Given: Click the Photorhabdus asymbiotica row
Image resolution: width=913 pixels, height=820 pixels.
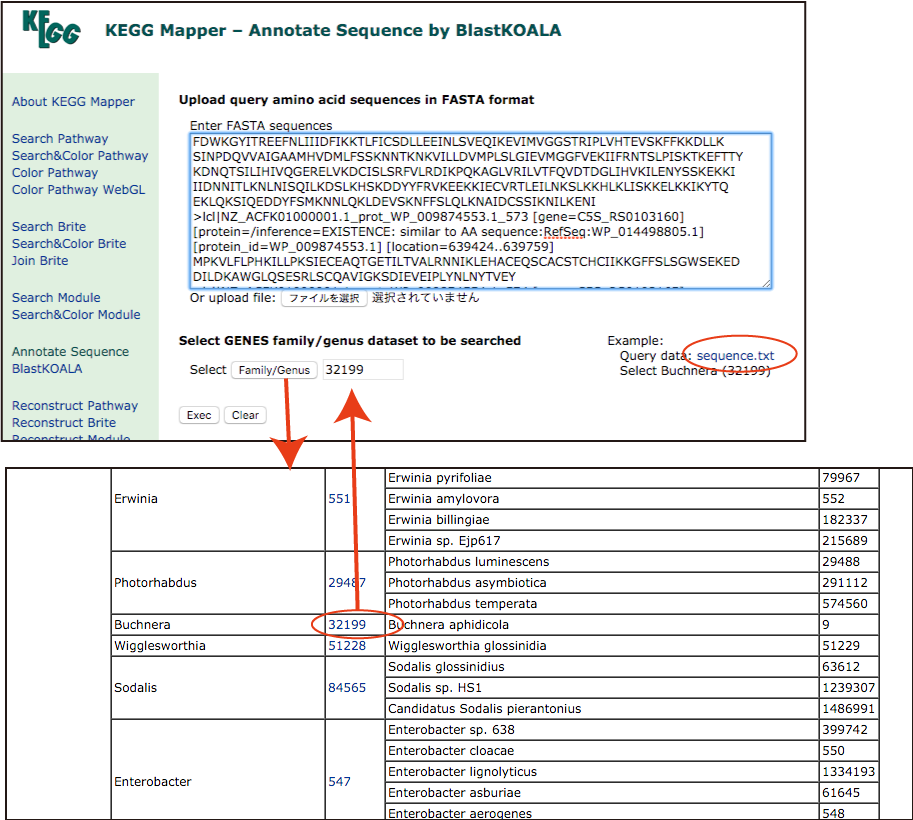Looking at the screenshot, I should click(x=601, y=582).
